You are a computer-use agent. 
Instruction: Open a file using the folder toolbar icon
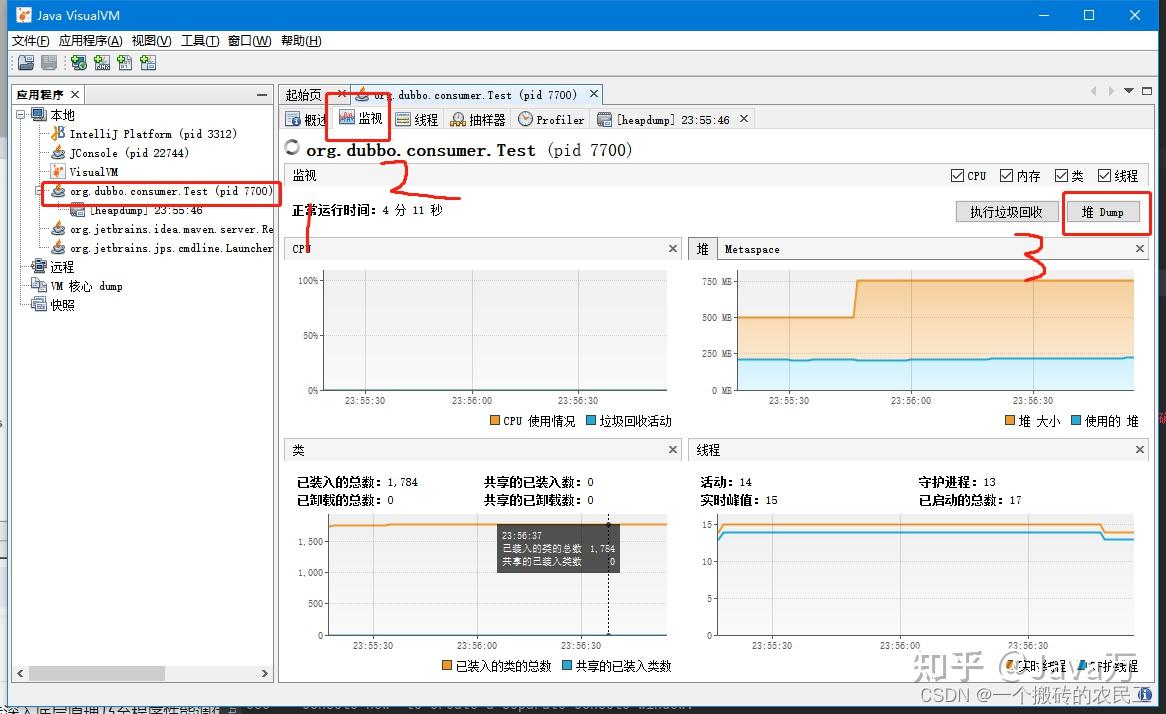tap(25, 63)
